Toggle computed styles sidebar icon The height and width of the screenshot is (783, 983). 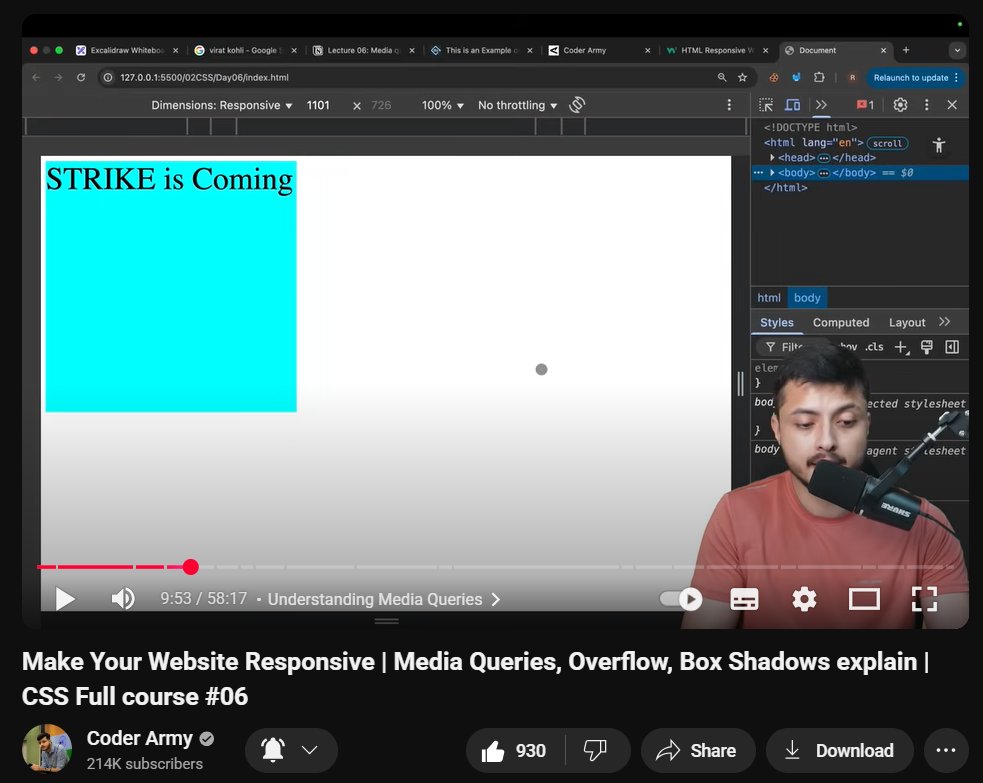point(952,347)
